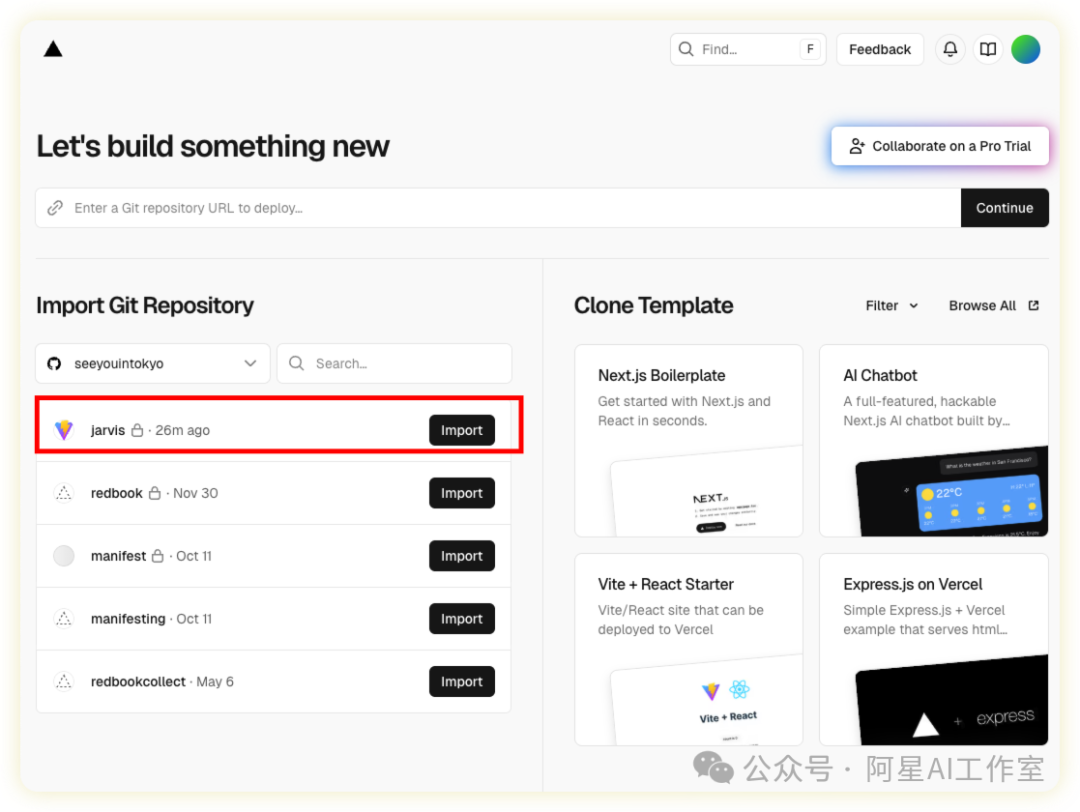
Task: Focus the repository Search field
Action: click(394, 363)
